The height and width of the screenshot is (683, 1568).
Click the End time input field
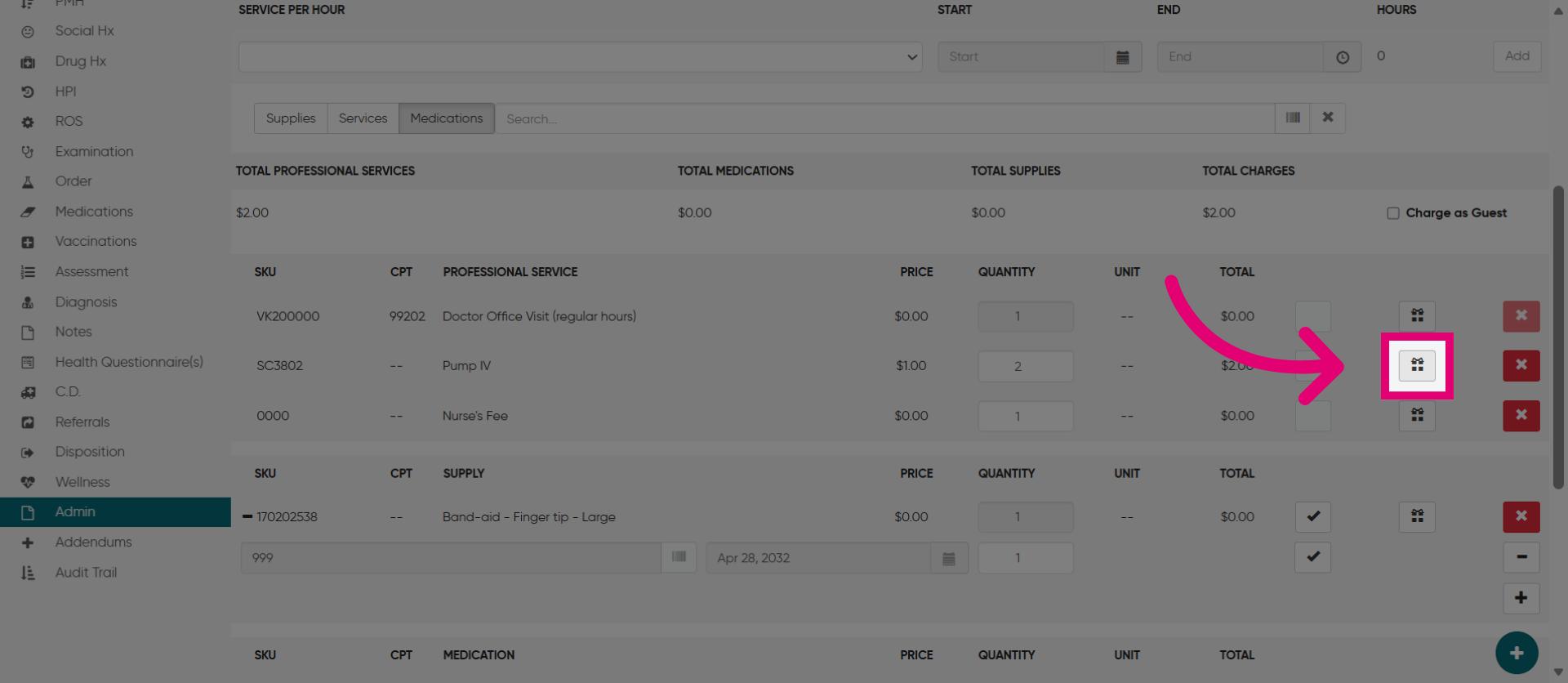(x=1241, y=57)
